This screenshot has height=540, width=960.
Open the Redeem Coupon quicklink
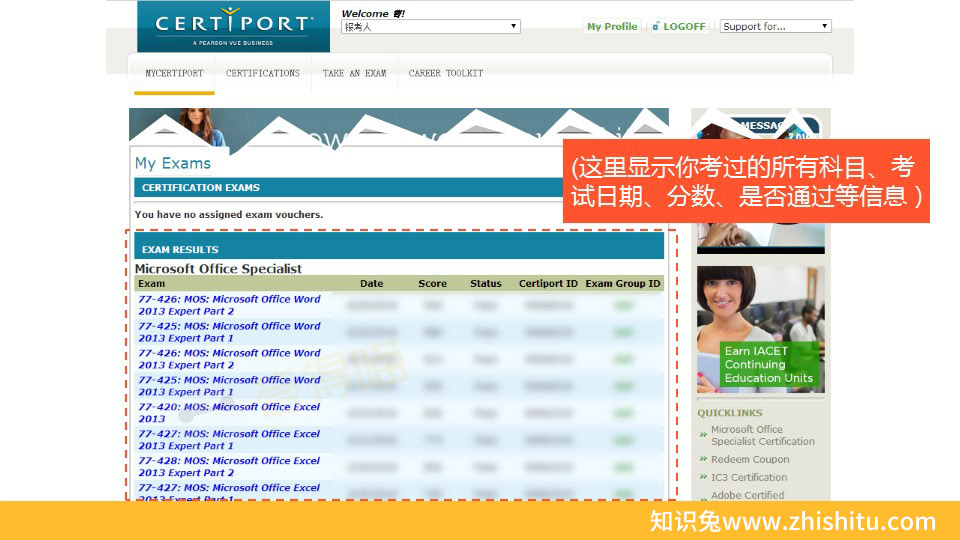coord(750,459)
